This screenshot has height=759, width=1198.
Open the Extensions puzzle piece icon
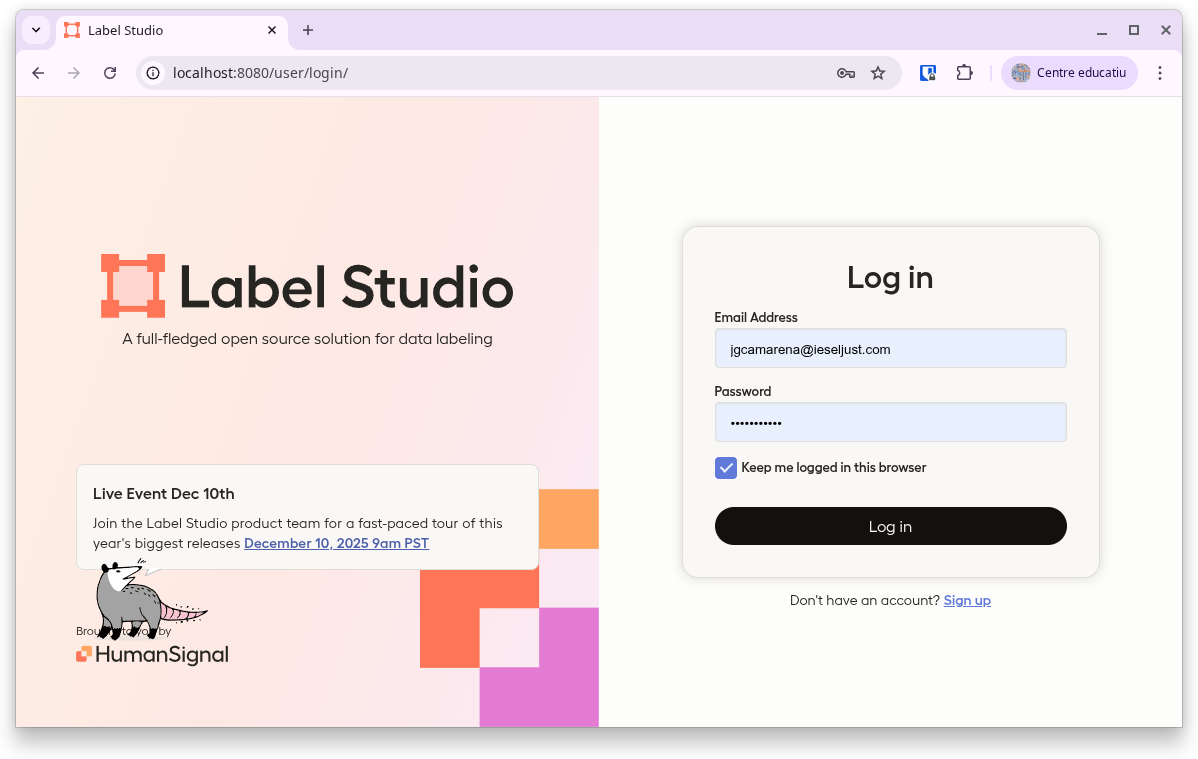pyautogui.click(x=964, y=73)
